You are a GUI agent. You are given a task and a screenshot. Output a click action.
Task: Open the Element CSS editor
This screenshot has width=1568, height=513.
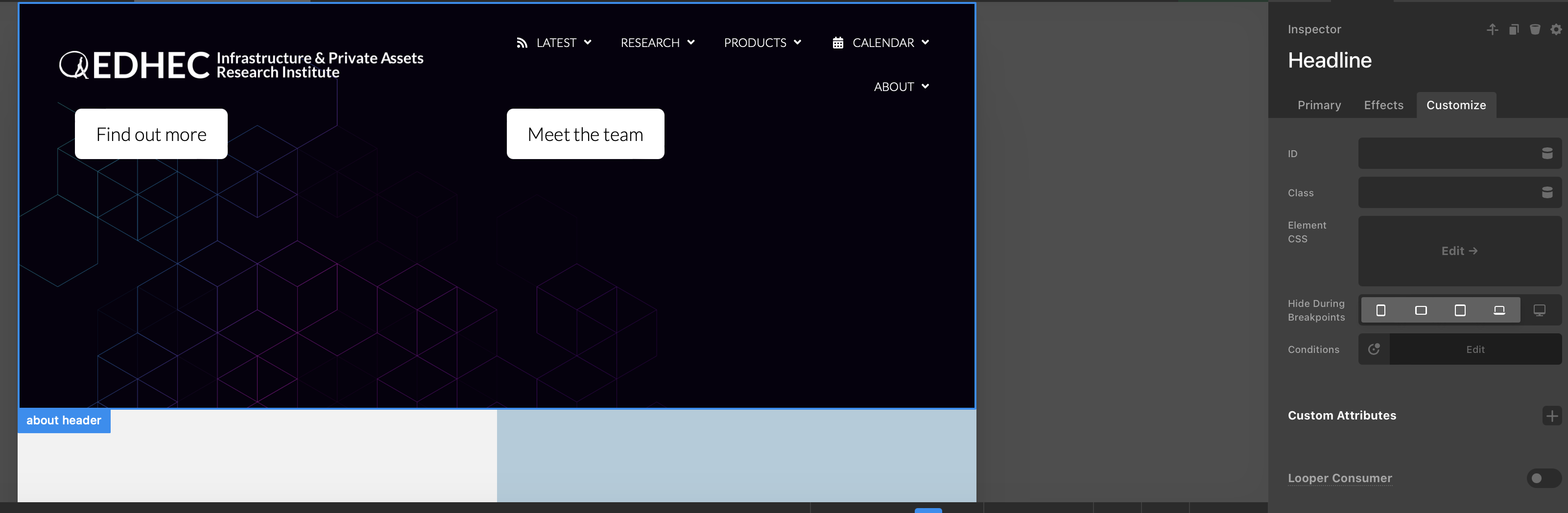pos(1459,251)
